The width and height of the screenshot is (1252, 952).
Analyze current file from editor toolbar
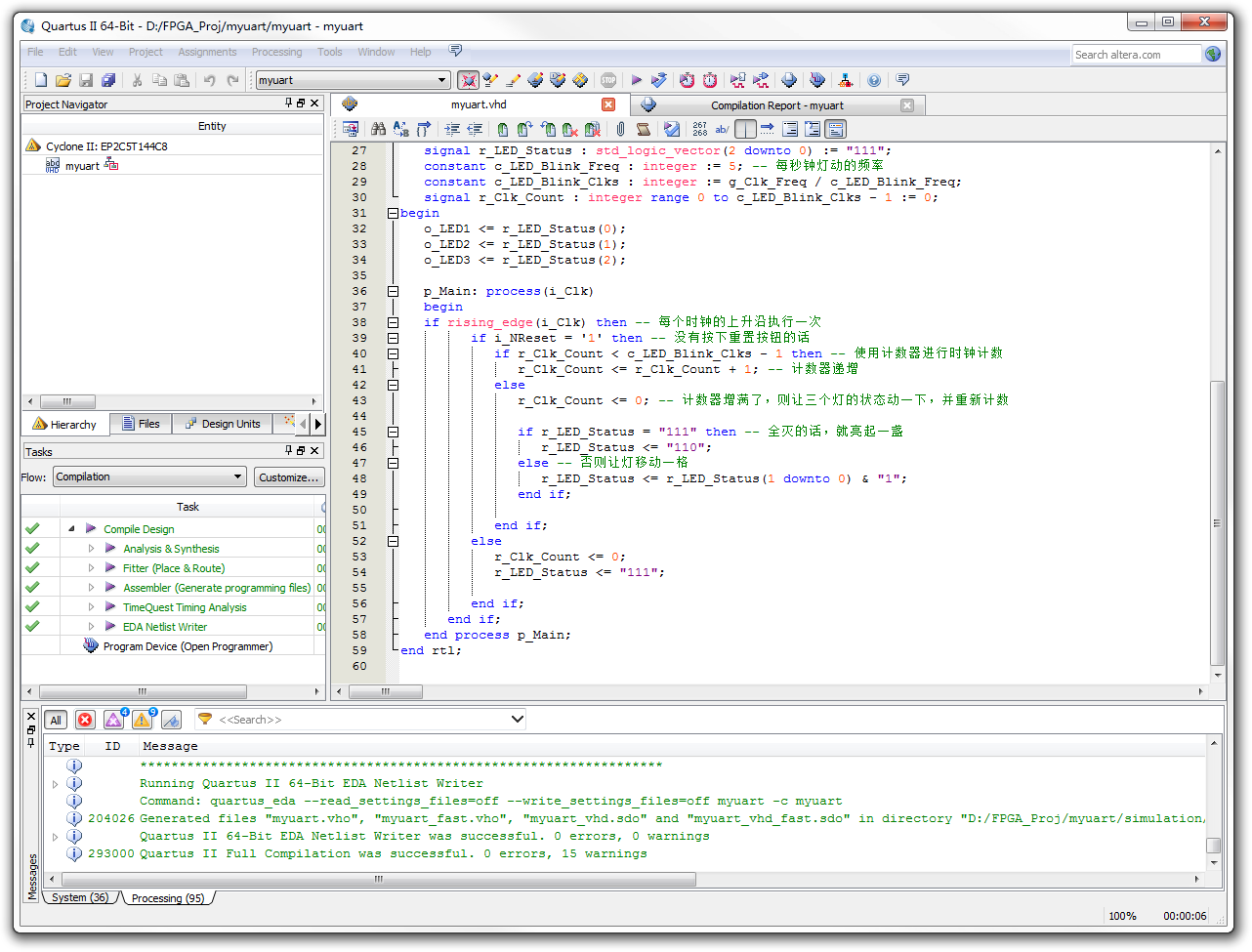point(672,129)
